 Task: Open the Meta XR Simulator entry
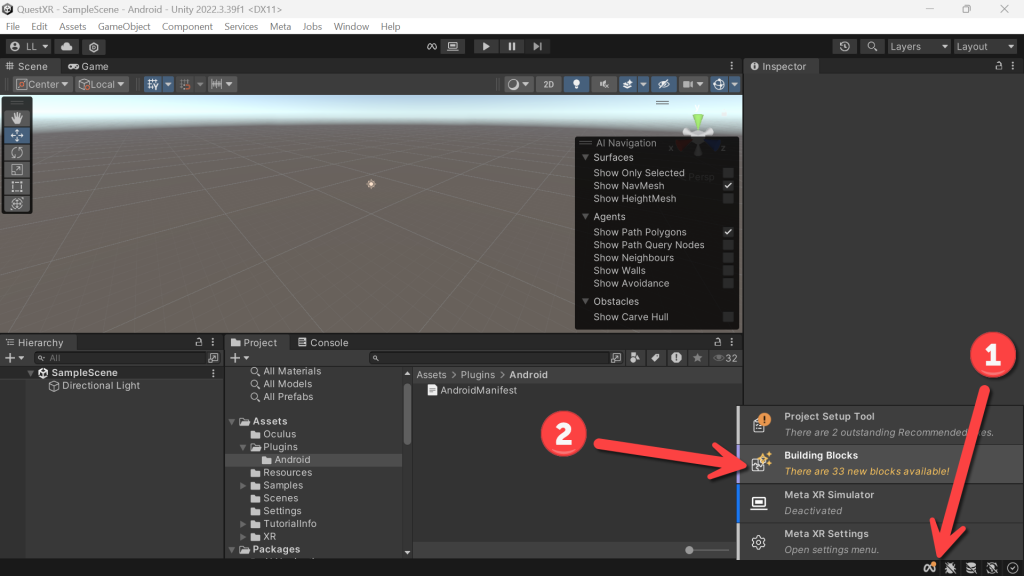(880, 503)
